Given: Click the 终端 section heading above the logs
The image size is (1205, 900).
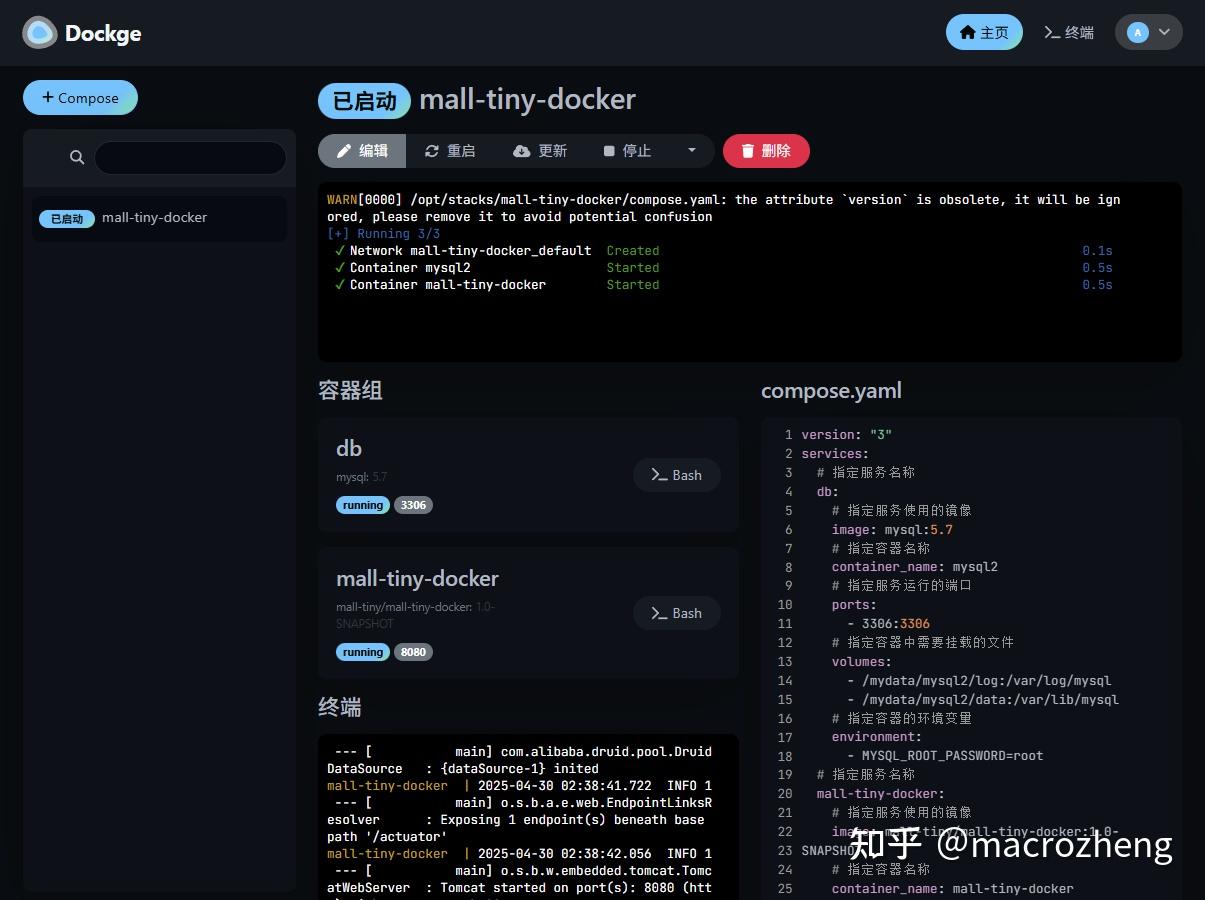Looking at the screenshot, I should [x=340, y=707].
